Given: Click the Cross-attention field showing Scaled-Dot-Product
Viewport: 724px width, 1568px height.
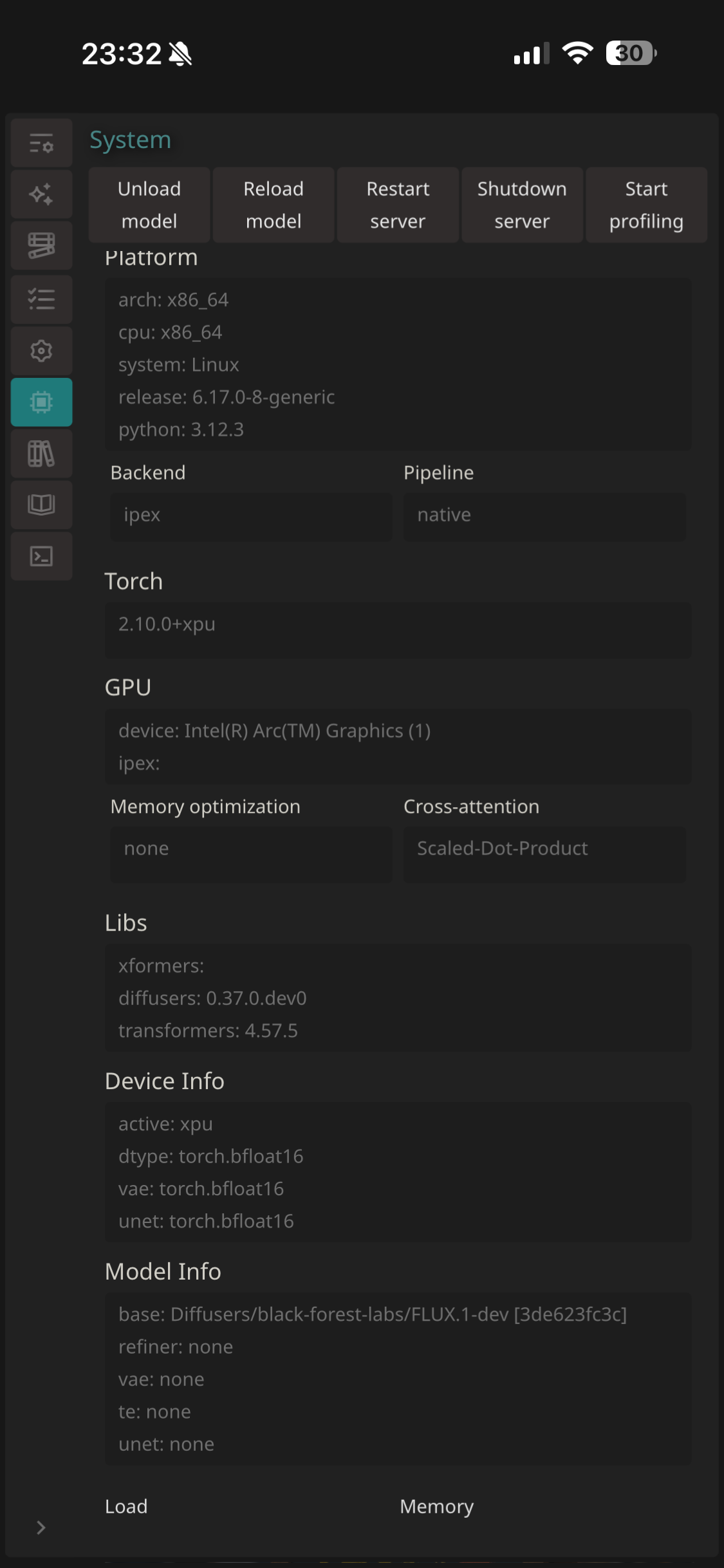Looking at the screenshot, I should tap(544, 849).
